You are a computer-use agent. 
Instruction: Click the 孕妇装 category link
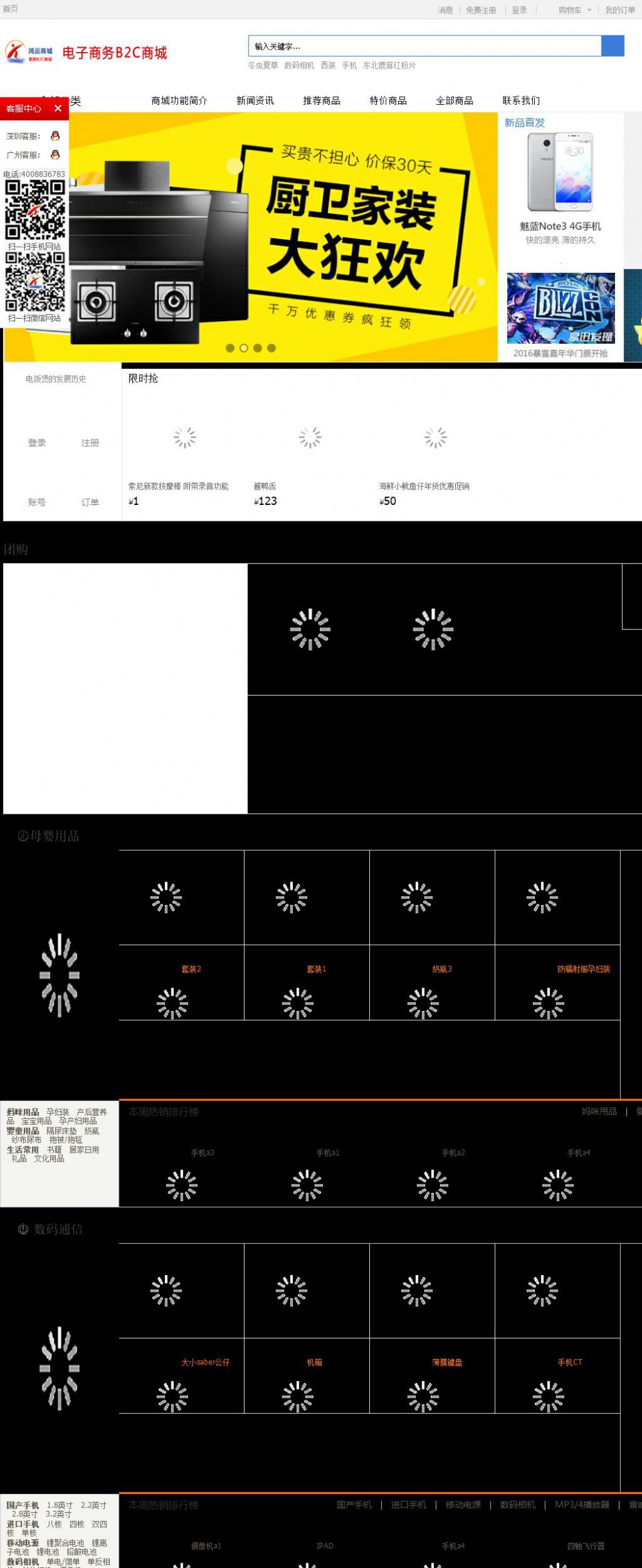click(58, 1112)
